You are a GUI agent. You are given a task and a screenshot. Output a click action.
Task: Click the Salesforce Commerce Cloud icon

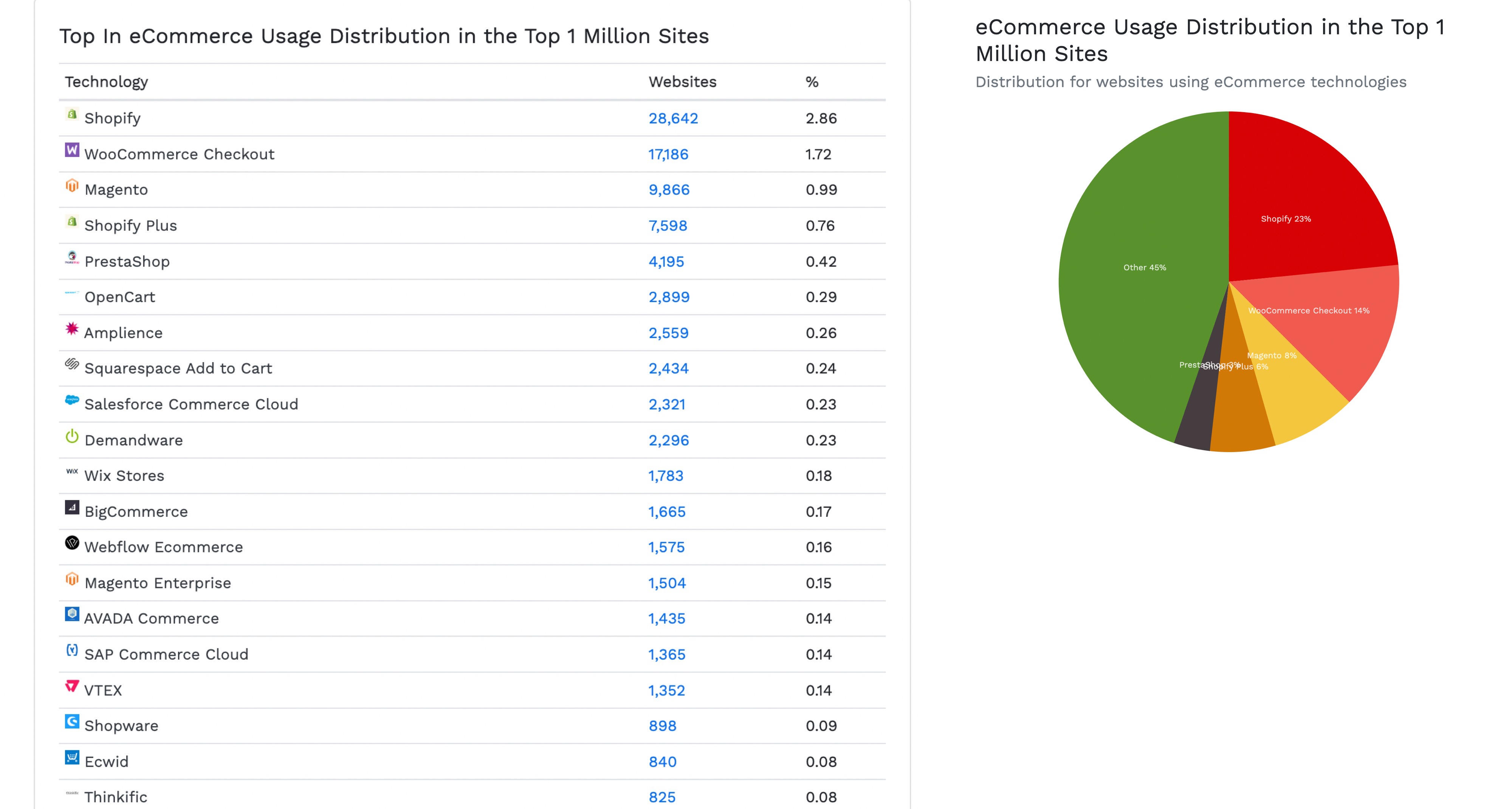tap(71, 400)
